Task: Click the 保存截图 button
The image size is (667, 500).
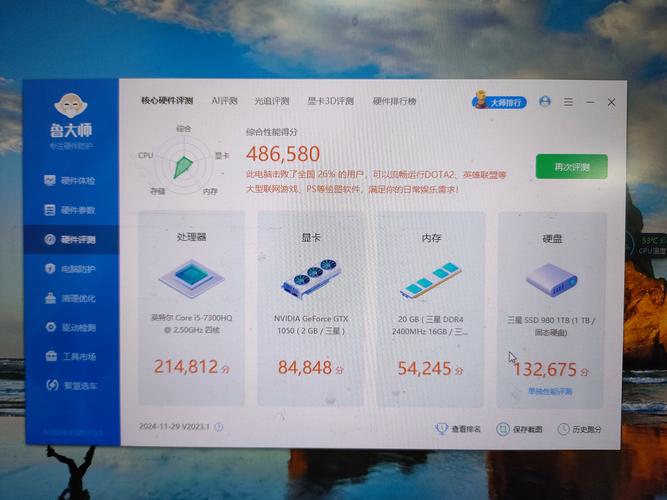Action: click(519, 429)
